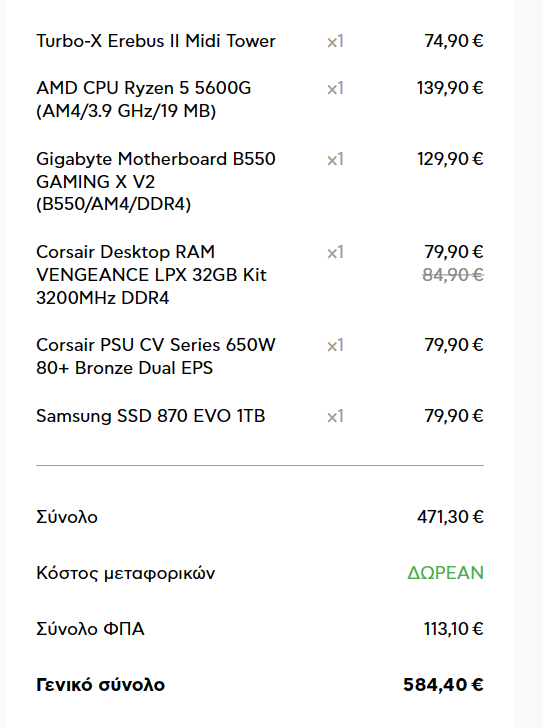Click the green ΔΩΡΕΑΝ shipping label
This screenshot has height=728, width=543.
click(x=446, y=573)
